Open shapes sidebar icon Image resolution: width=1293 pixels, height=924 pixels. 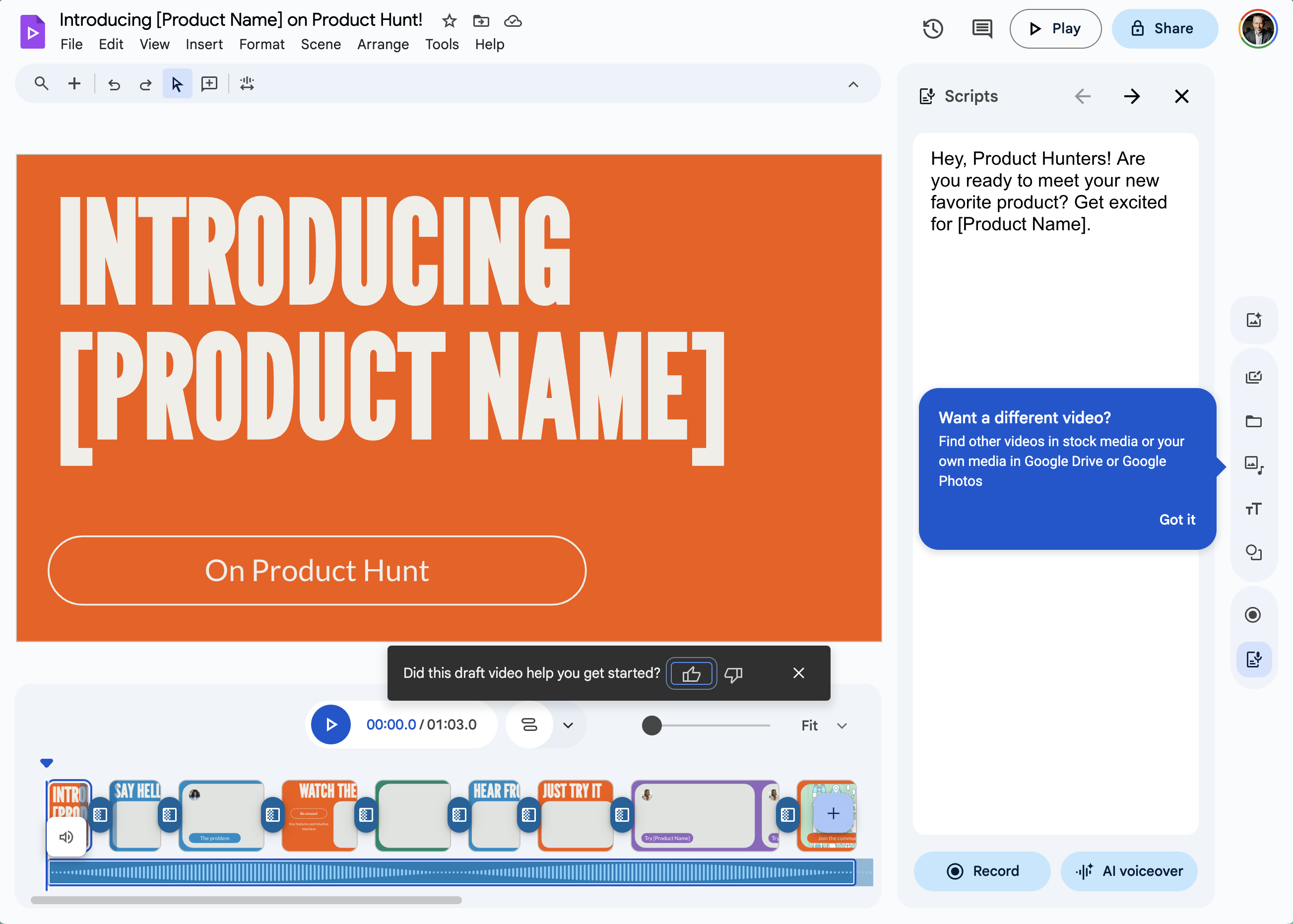tap(1254, 552)
